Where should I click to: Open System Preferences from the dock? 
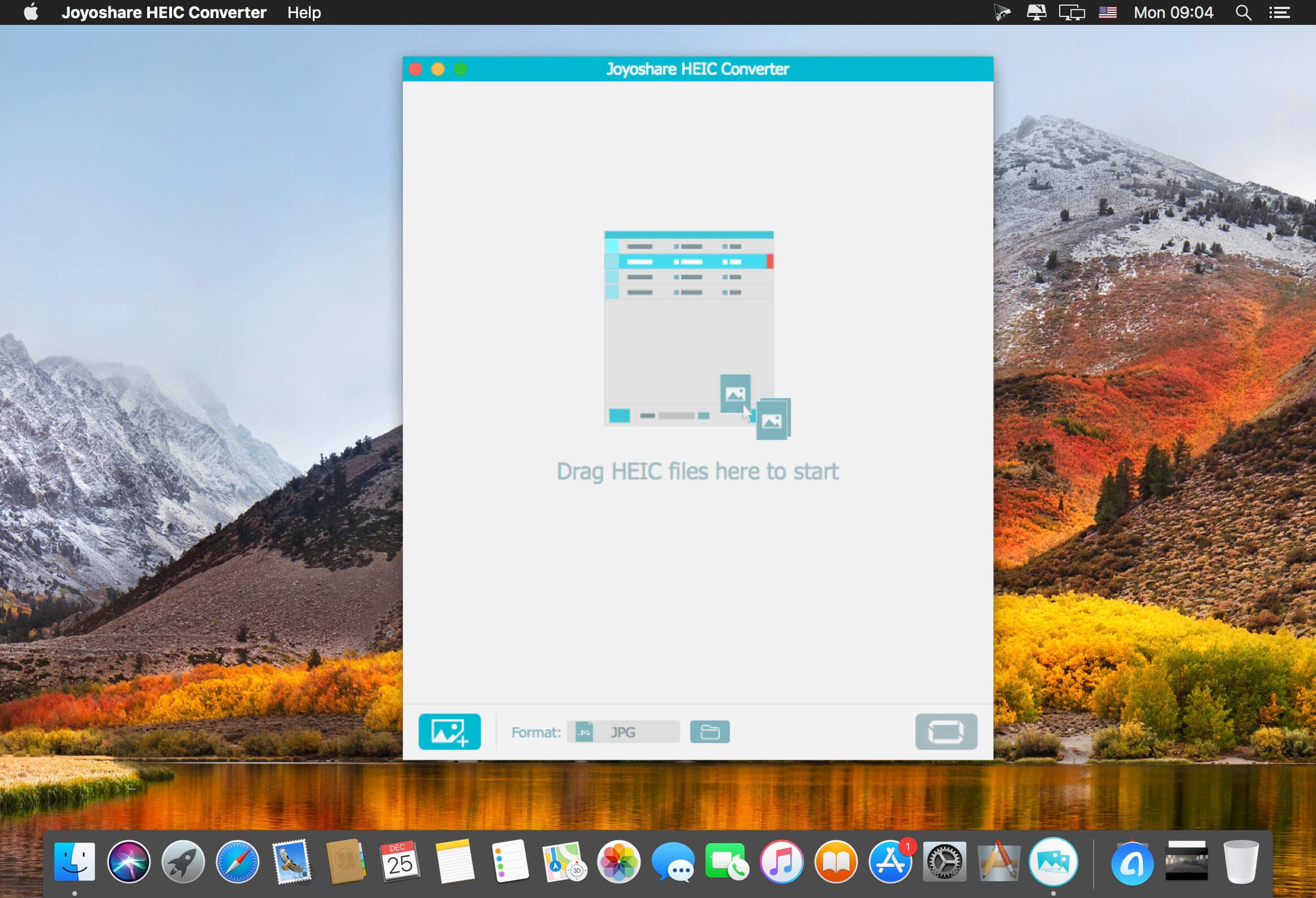coord(944,862)
